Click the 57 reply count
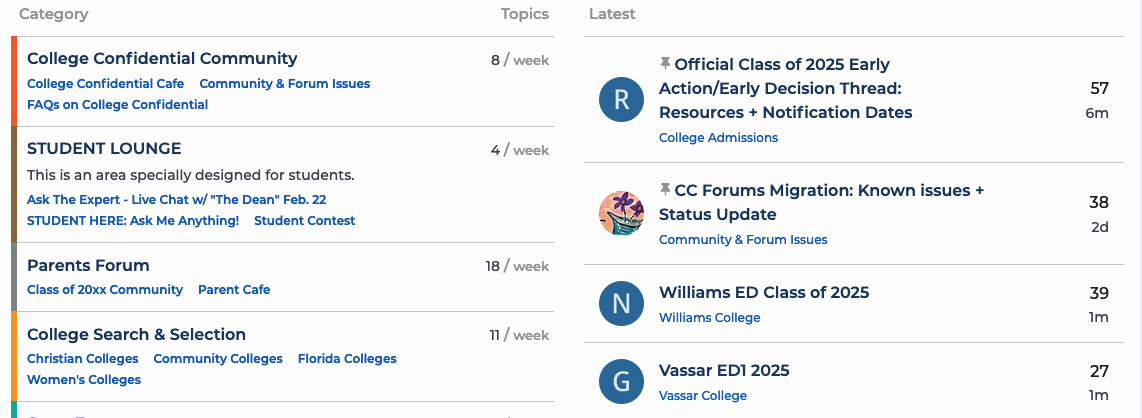The height and width of the screenshot is (418, 1142). click(1099, 89)
